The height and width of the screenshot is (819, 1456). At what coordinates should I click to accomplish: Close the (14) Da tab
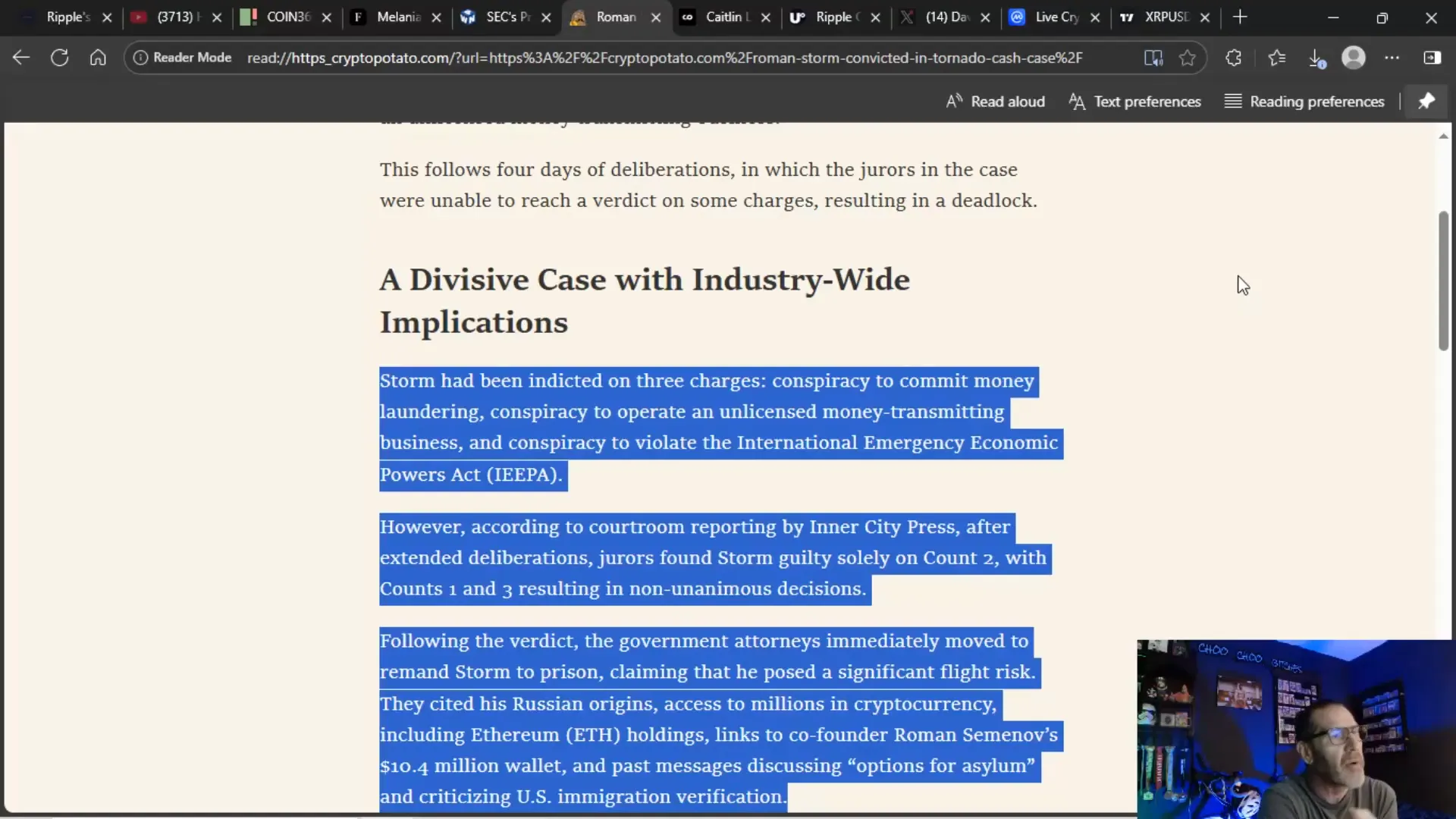[x=985, y=17]
